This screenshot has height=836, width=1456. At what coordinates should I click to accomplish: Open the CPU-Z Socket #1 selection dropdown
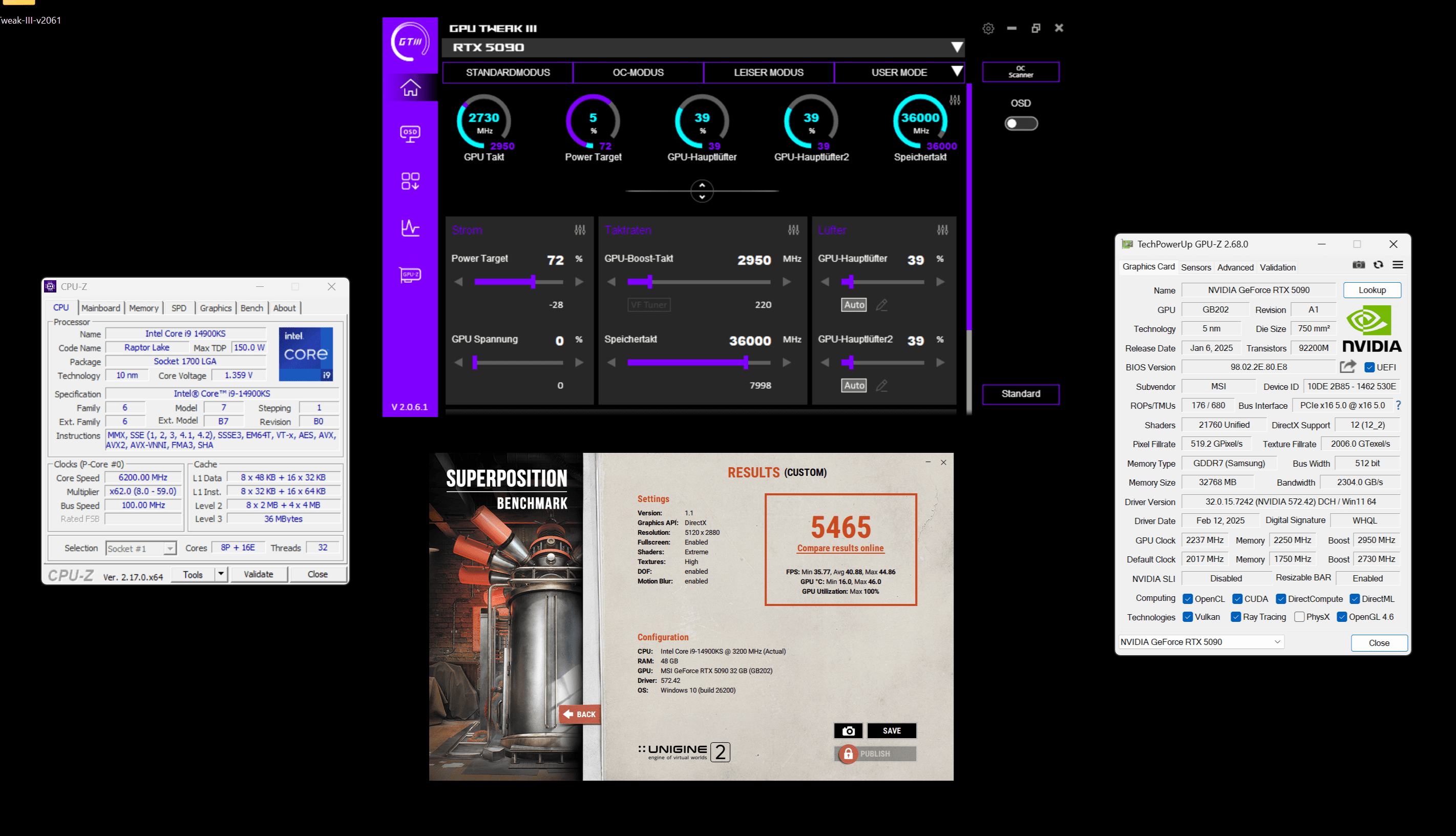point(170,548)
